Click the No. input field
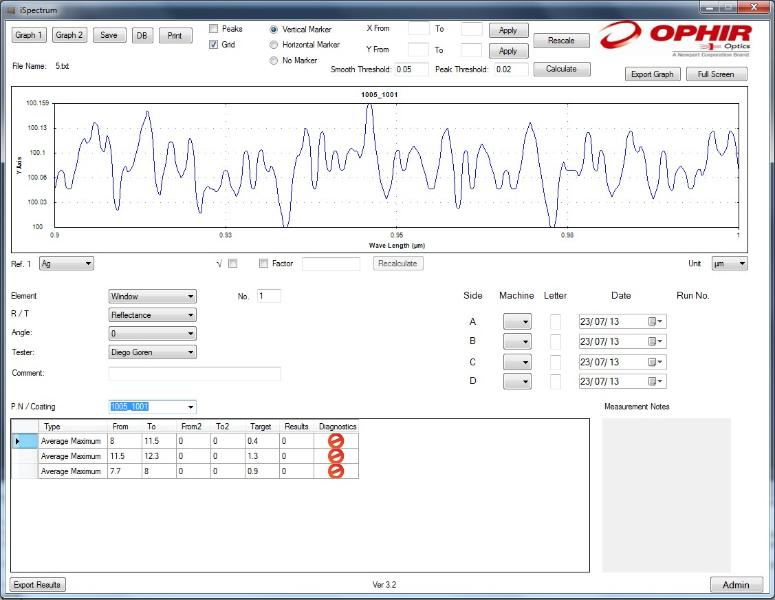The image size is (775, 600). [x=269, y=296]
